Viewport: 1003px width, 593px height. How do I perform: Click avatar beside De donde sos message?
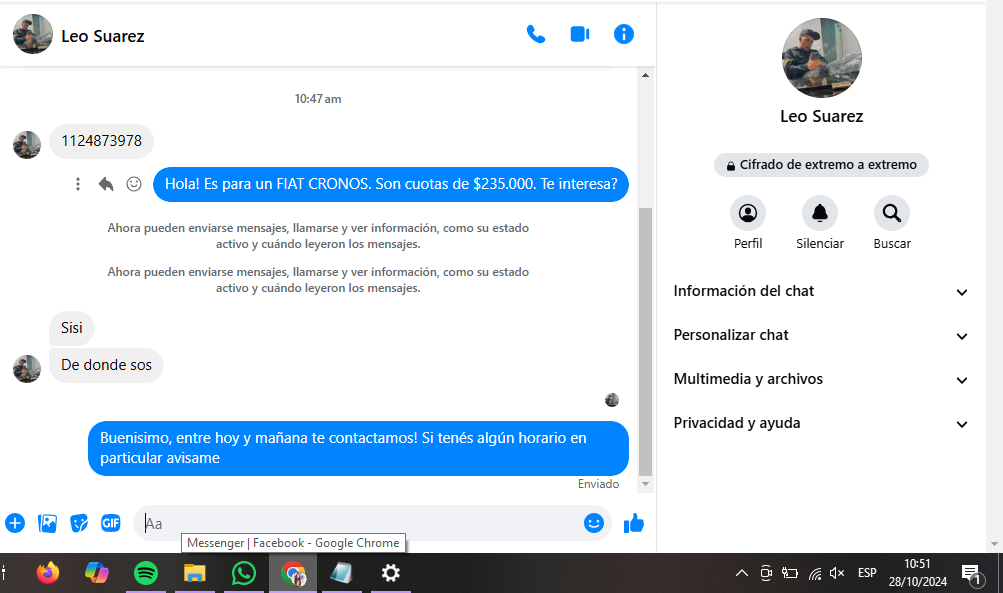27,369
